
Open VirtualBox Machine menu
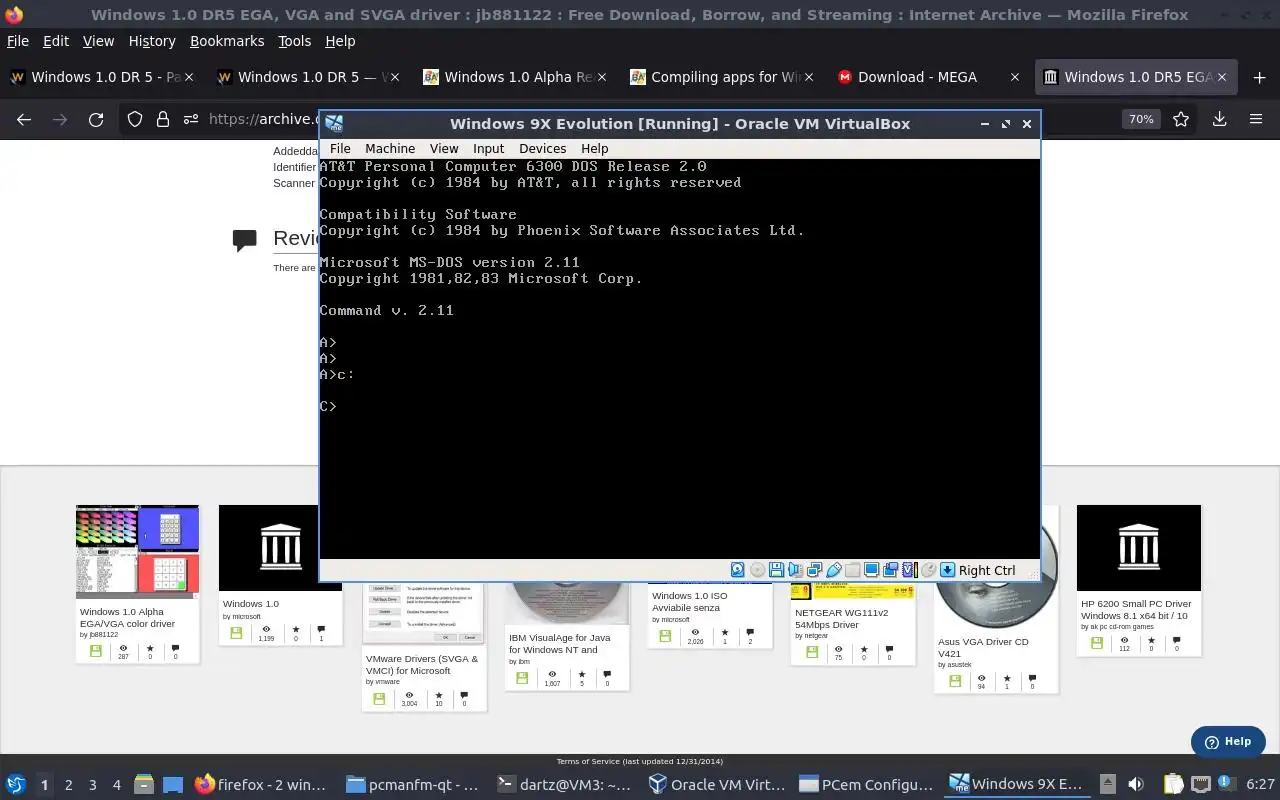coord(390,148)
